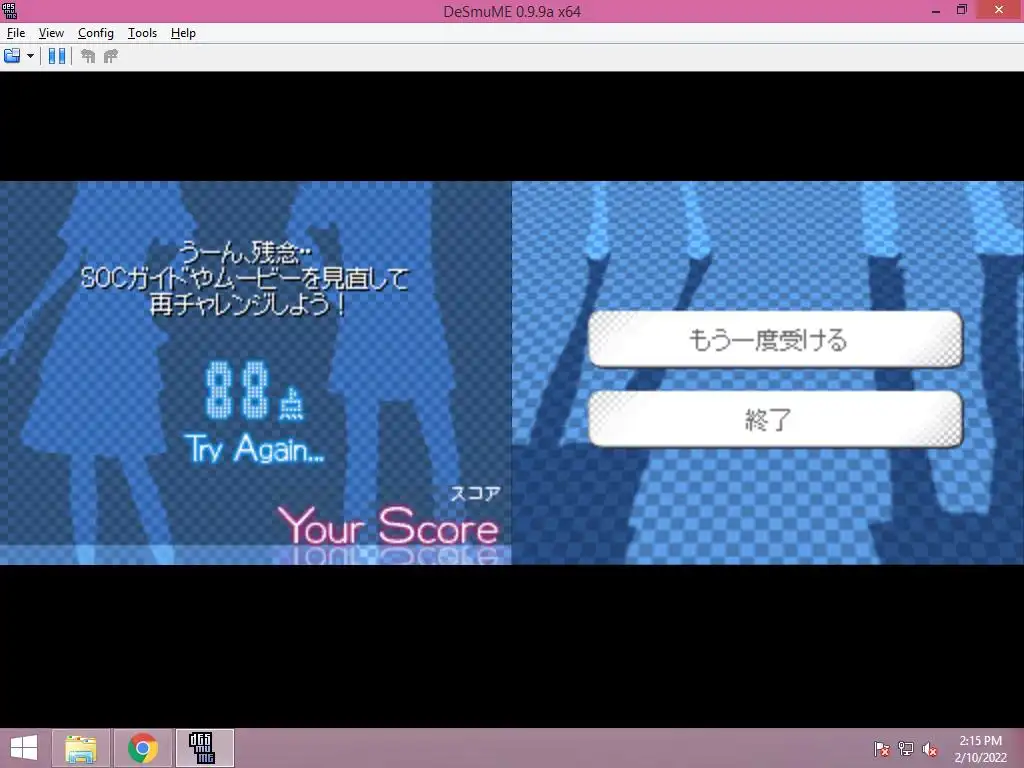
Task: Select the DeSmuME taskbar icon
Action: pos(204,748)
